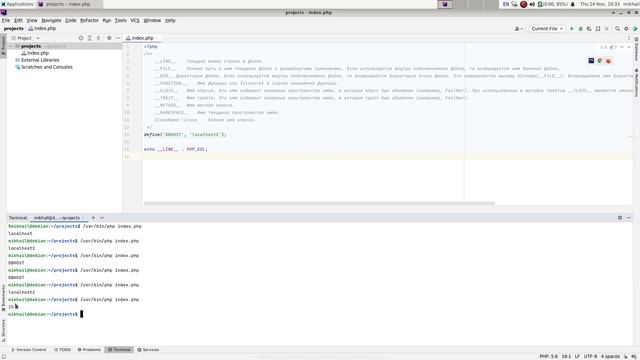This screenshot has height=360, width=640.
Task: Open Search Everywhere magnifier icon
Action: coord(618,29)
